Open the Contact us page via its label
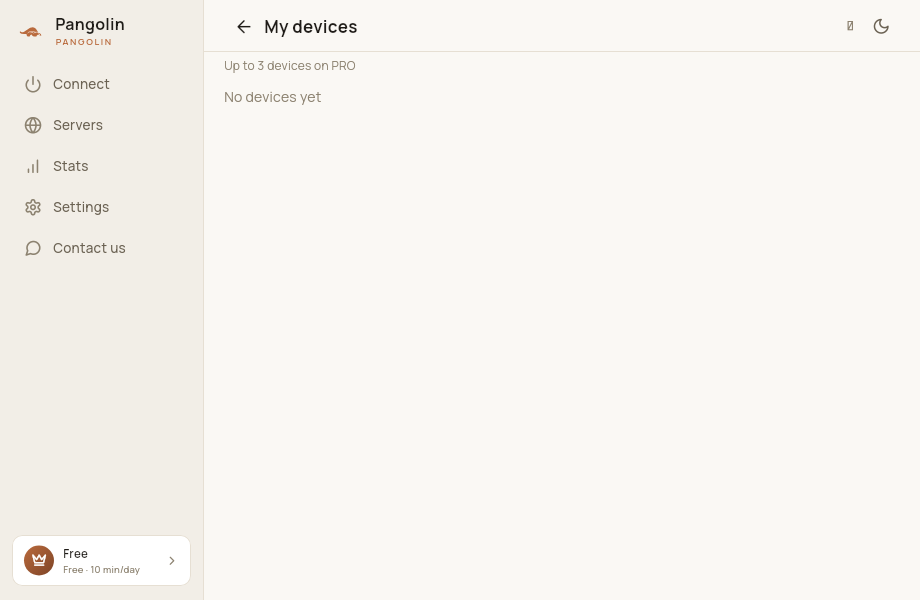The width and height of the screenshot is (920, 600). point(89,249)
